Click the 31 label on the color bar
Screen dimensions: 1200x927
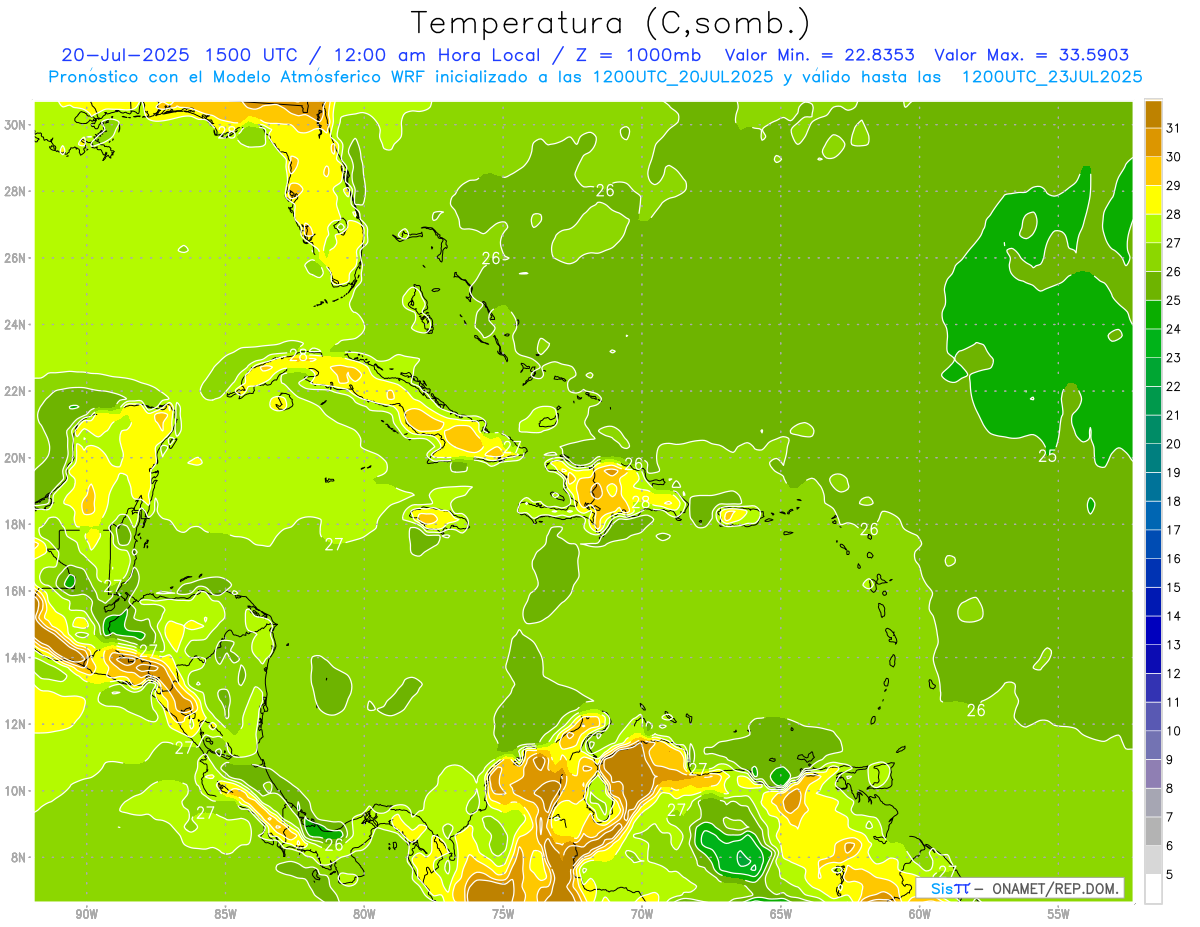coord(1173,128)
